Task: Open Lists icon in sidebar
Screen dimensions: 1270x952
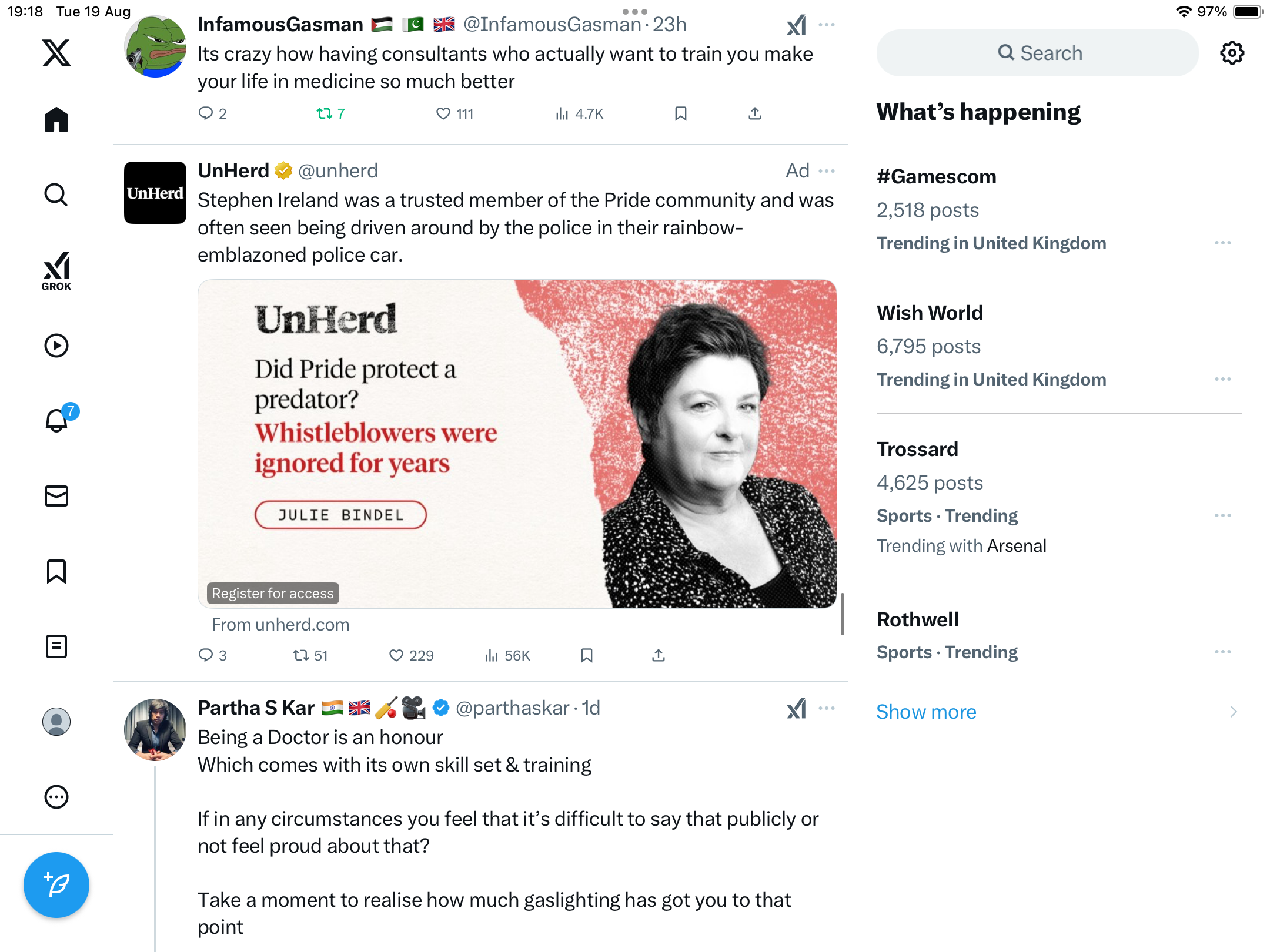Action: coord(56,646)
